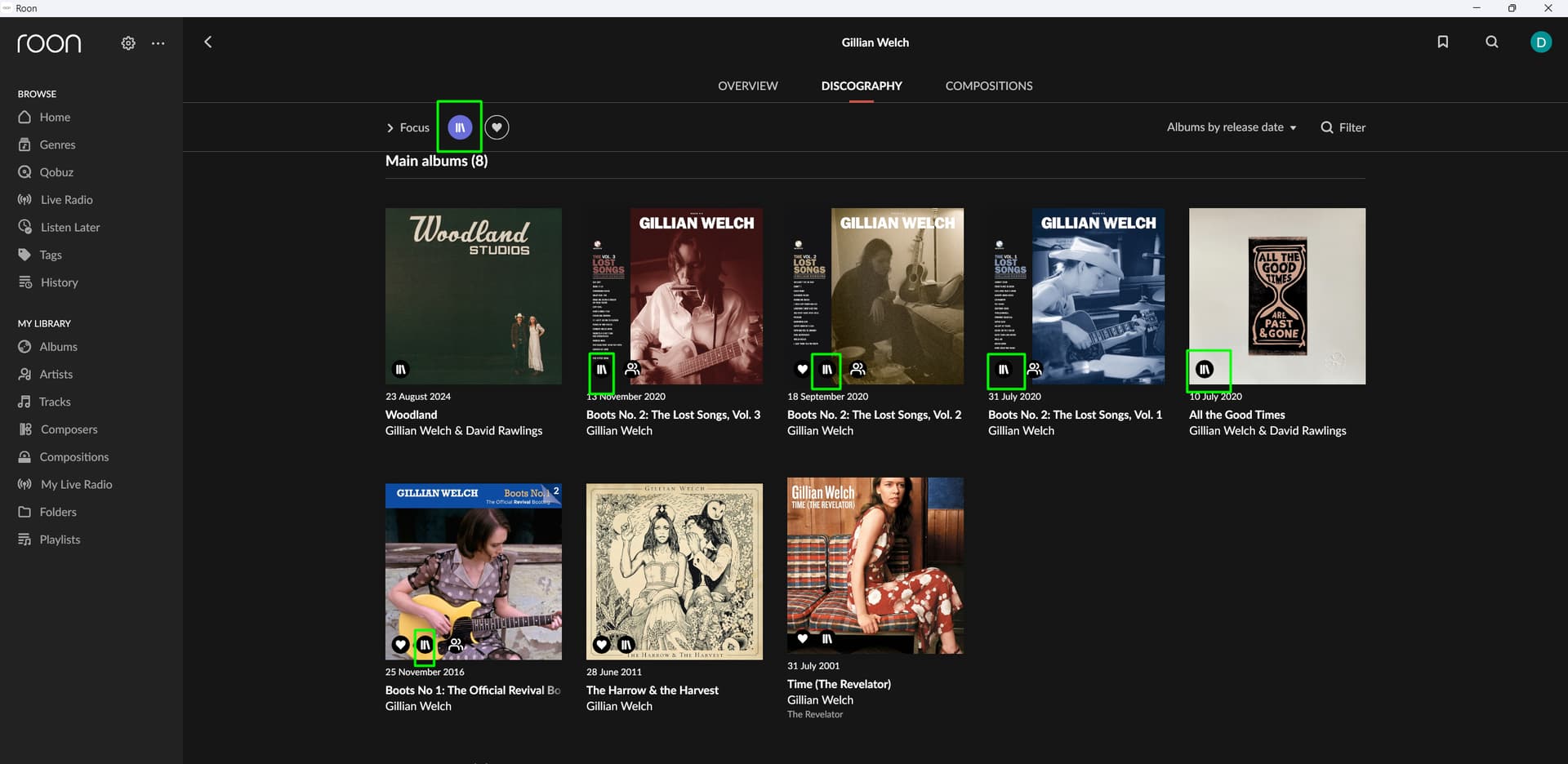Open the more options ellipsis menu
This screenshot has height=764, width=1568.
[x=158, y=43]
